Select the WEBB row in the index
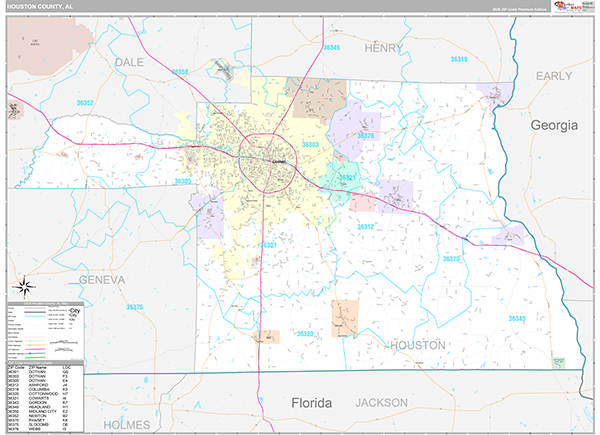The image size is (600, 435). coord(45,429)
